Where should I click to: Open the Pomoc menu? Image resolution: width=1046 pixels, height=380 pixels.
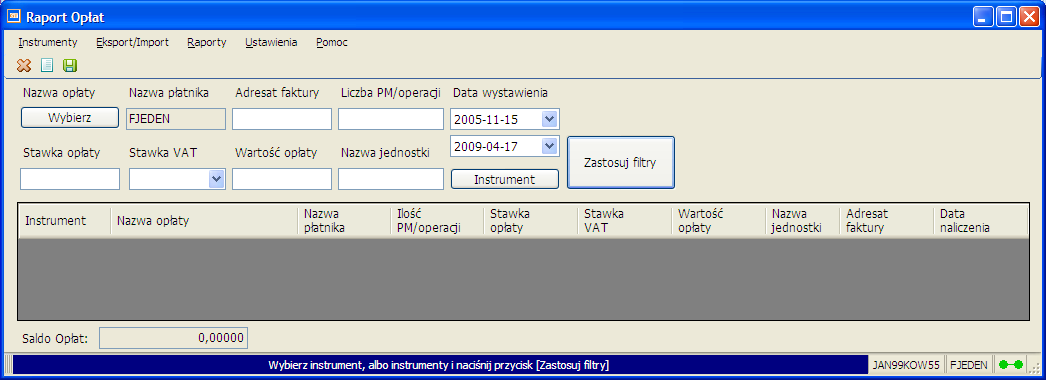point(332,42)
